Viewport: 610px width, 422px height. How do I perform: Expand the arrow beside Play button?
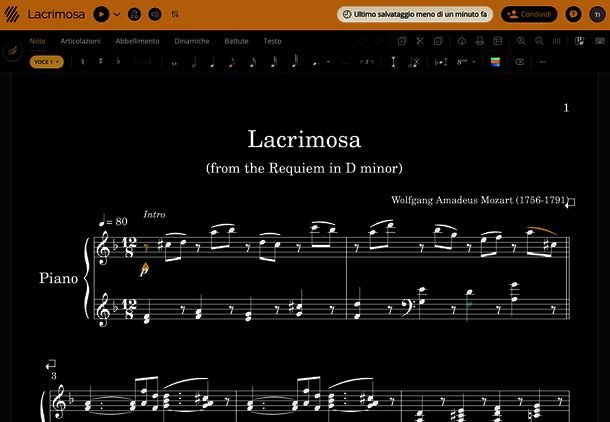[x=117, y=15]
